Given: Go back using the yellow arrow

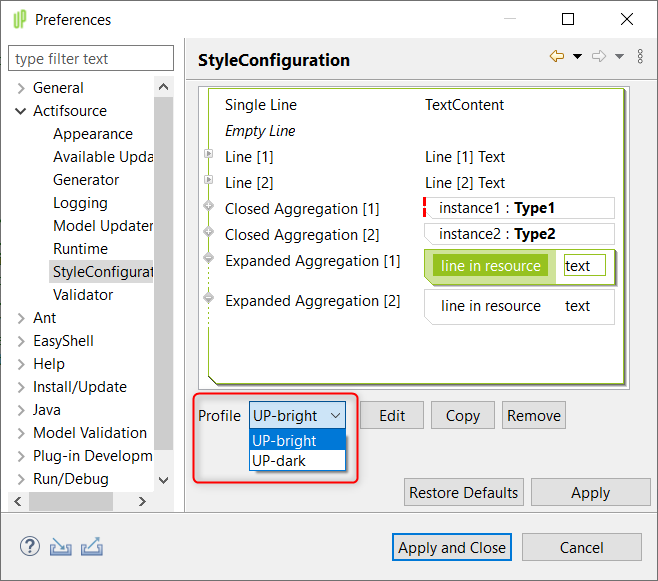Looking at the screenshot, I should tap(557, 57).
